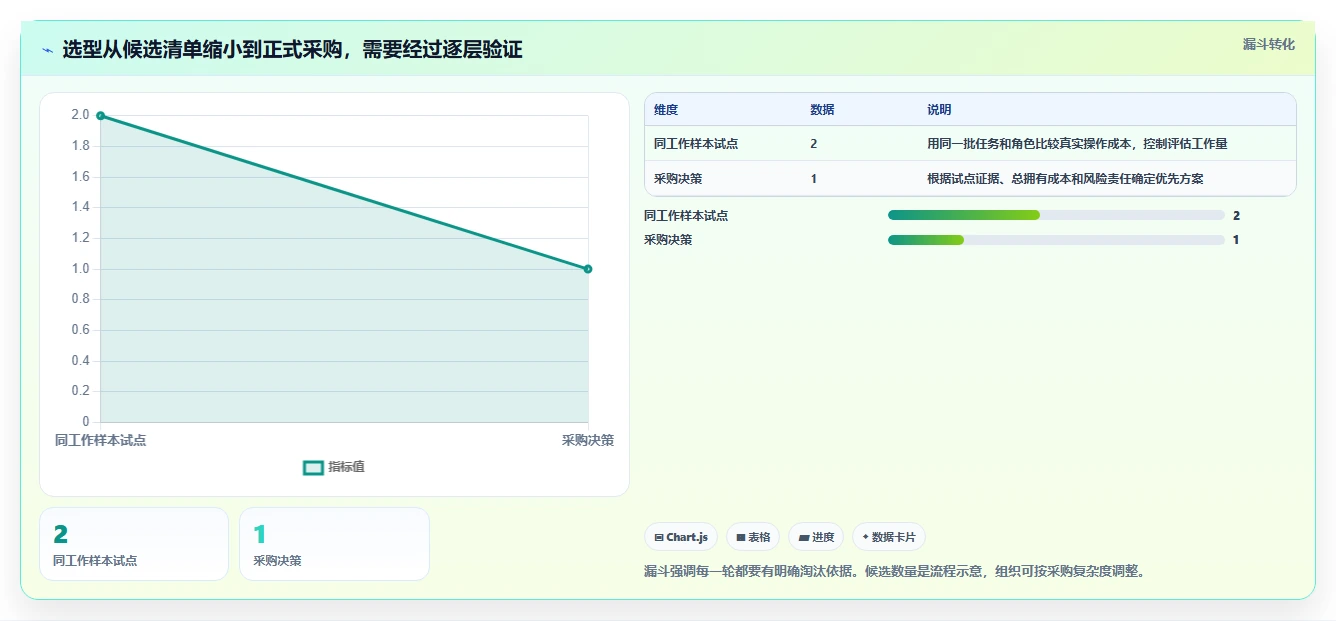Select the chart data point at 2.0
The height and width of the screenshot is (621, 1336).
click(x=100, y=115)
